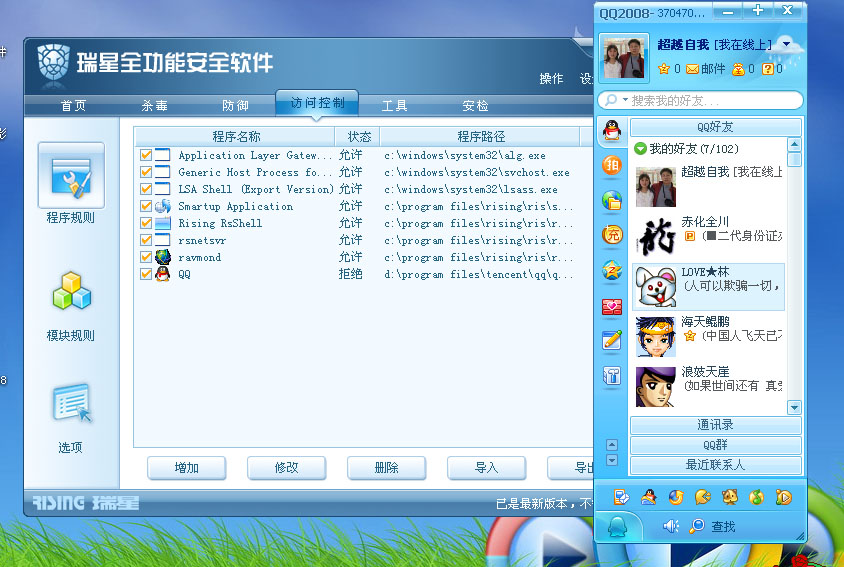Click scroll-down arrow of QQ friend list
844x567 pixels.
794,407
